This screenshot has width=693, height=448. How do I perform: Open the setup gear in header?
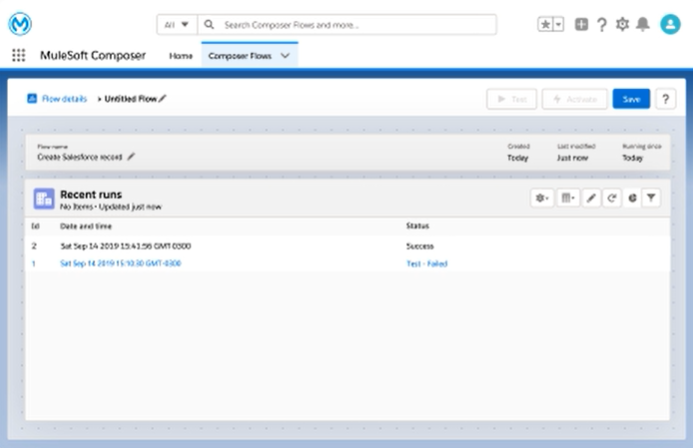pos(622,24)
